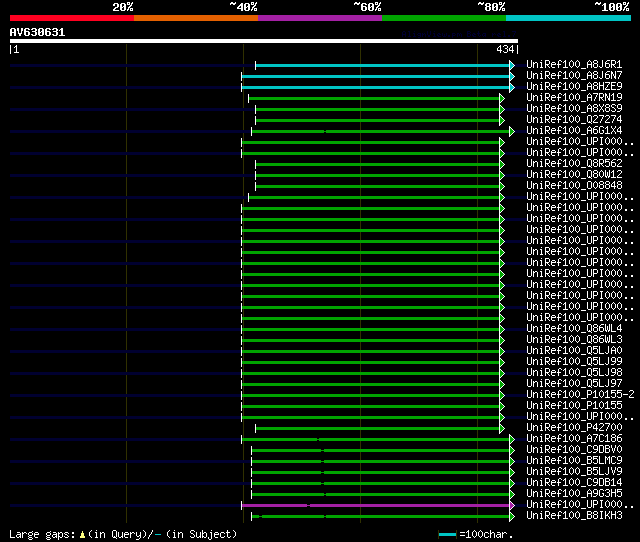Select the UniRef100_Q80W12 label

tap(574, 175)
